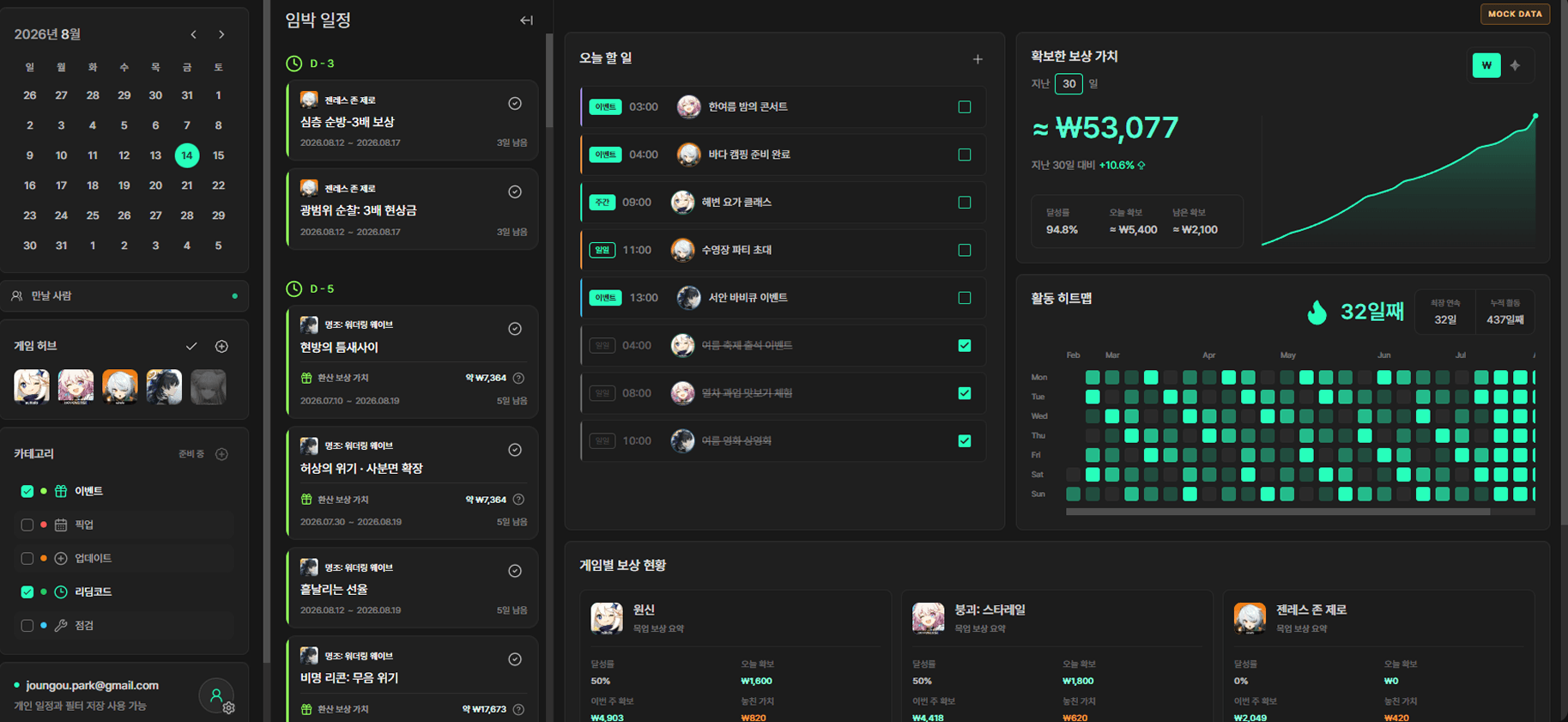Screen dimensions: 1568x722
Task: Click the 임박 일정 vertical scrollbar
Action: coord(549,82)
